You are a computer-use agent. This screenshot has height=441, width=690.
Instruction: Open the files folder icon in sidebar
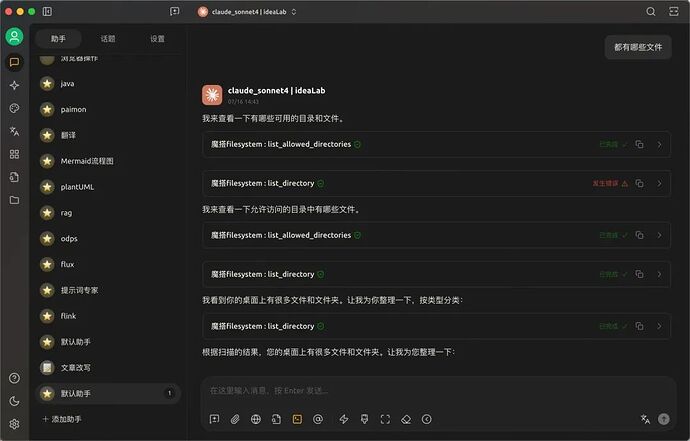coord(14,200)
